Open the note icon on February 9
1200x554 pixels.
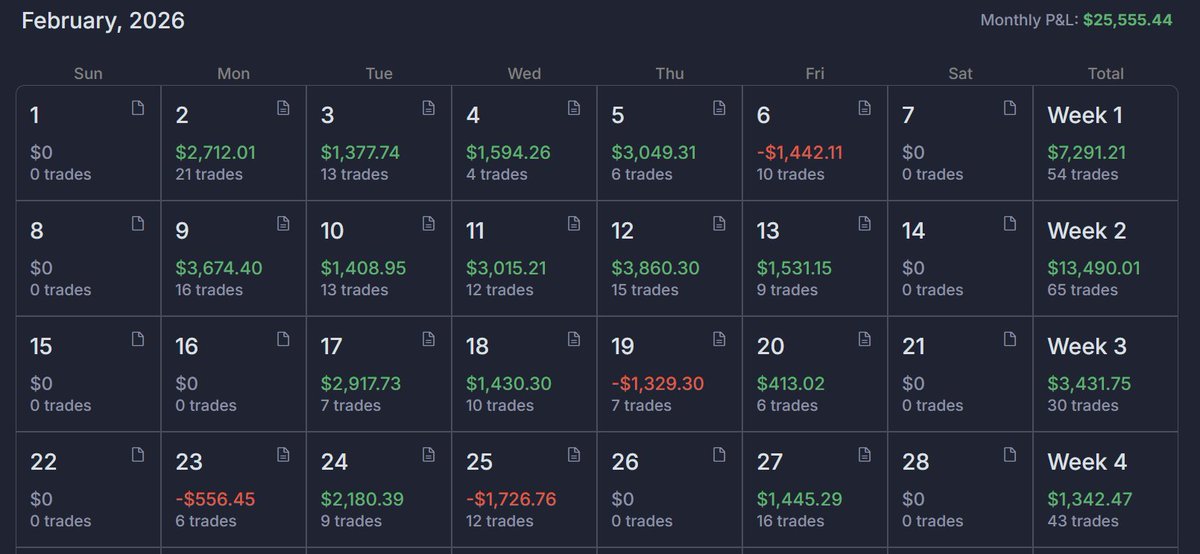coord(284,223)
